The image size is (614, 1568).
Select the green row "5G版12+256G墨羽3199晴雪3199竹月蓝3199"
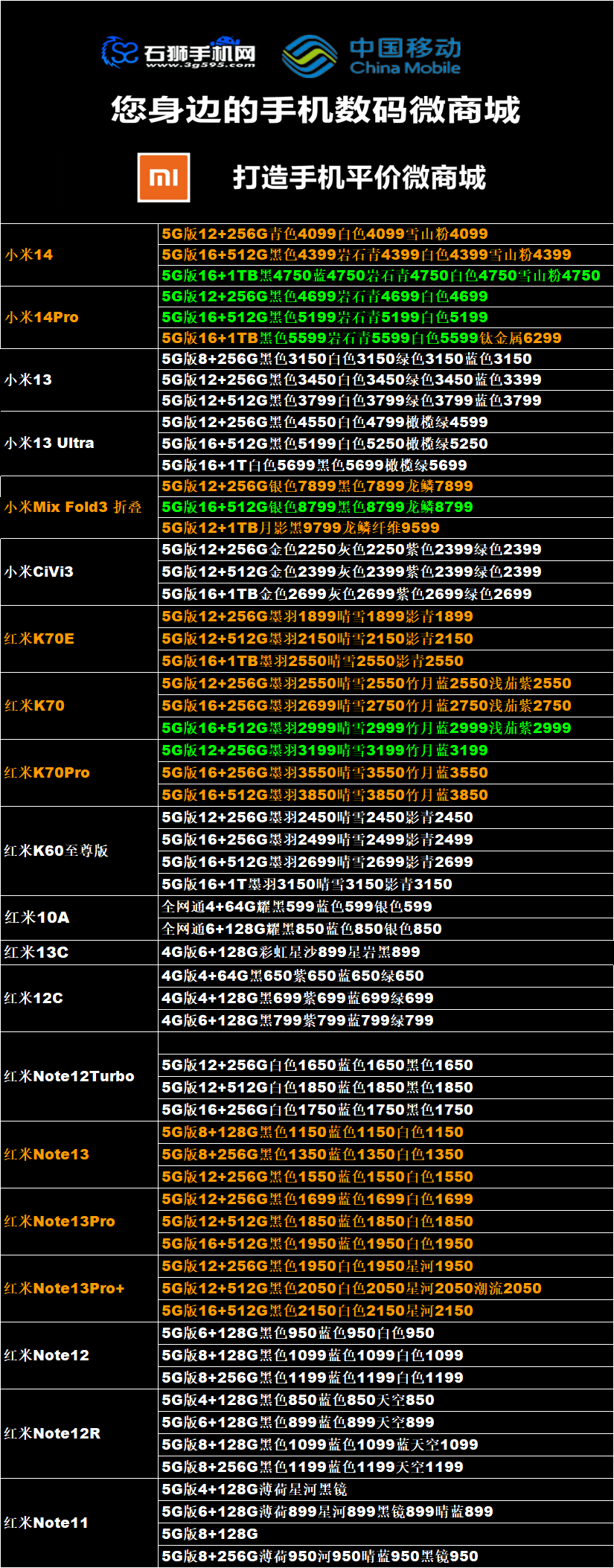click(x=386, y=750)
